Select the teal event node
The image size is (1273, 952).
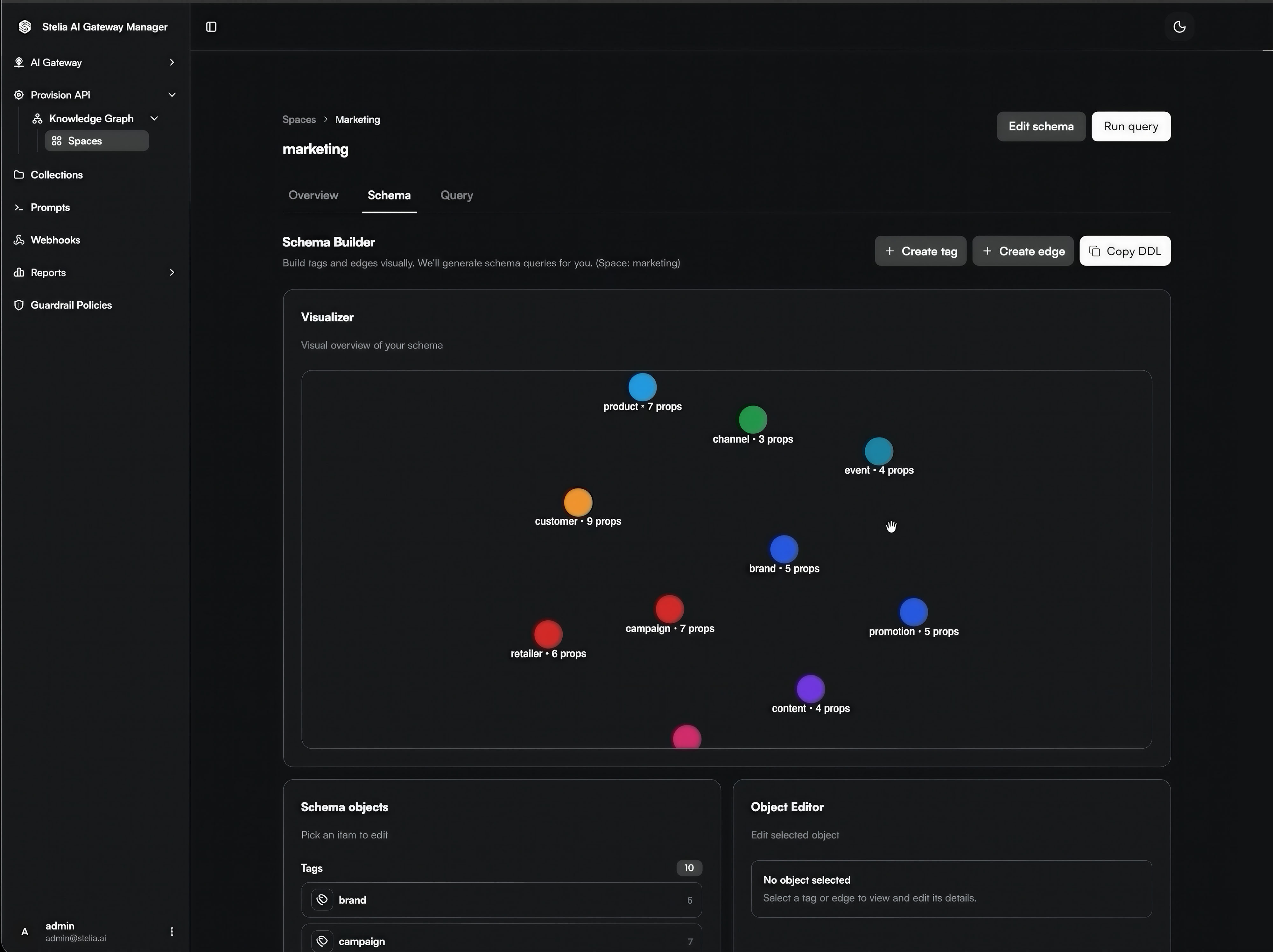click(878, 451)
